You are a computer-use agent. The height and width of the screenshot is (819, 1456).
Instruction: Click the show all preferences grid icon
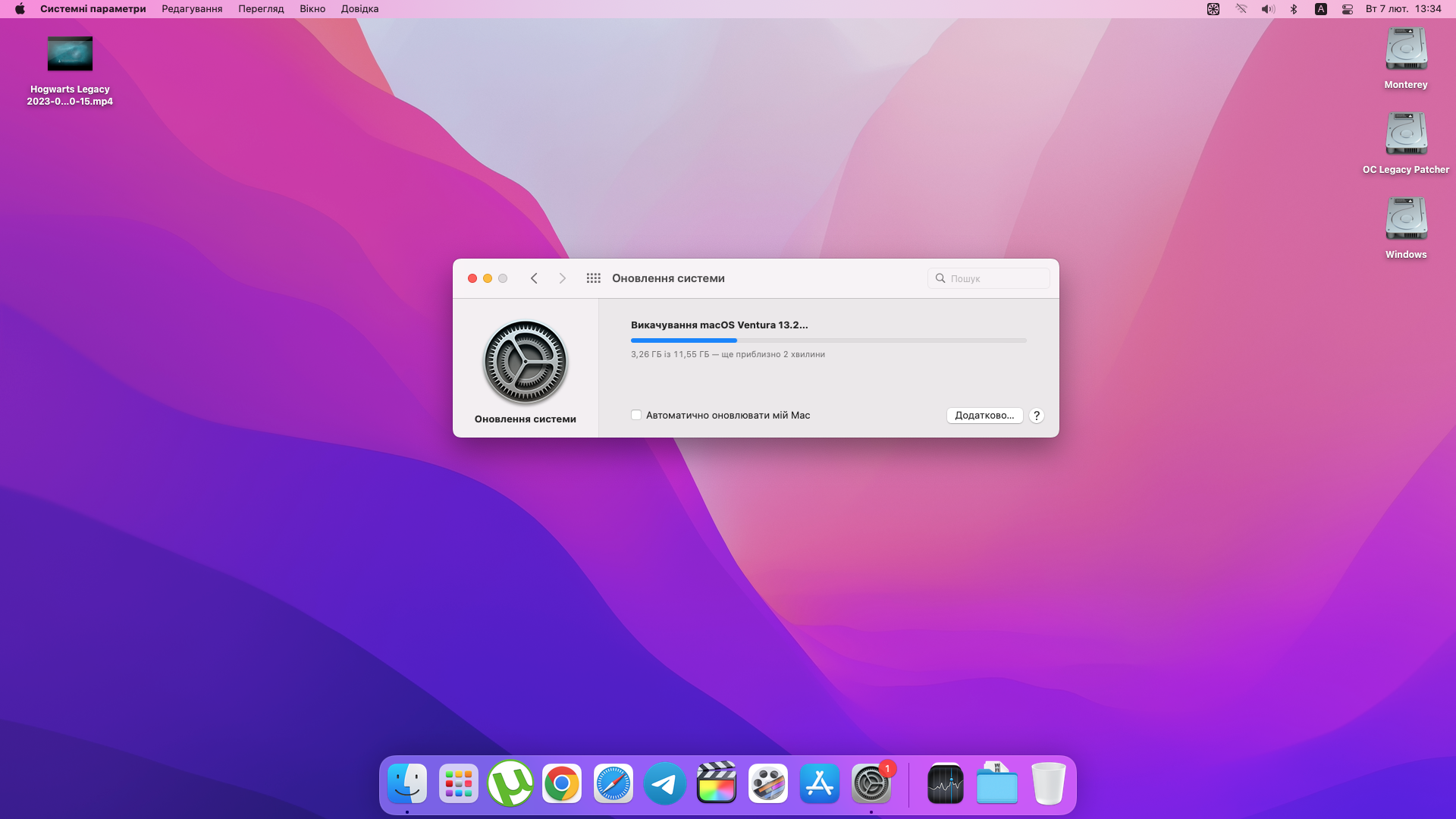[x=593, y=278]
